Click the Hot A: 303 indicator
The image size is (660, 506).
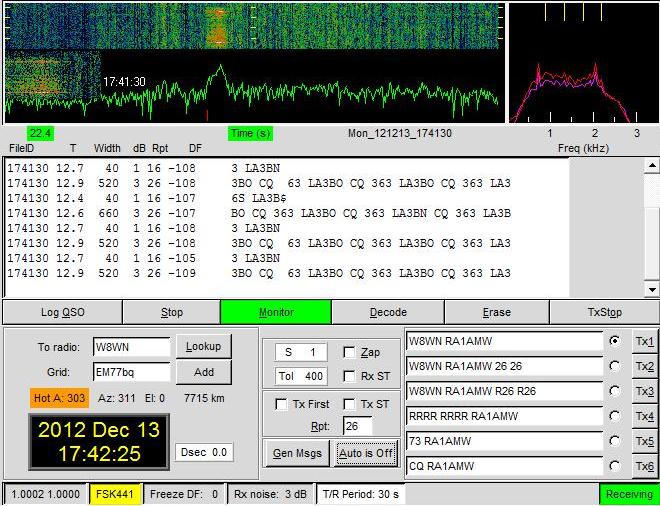pos(59,398)
